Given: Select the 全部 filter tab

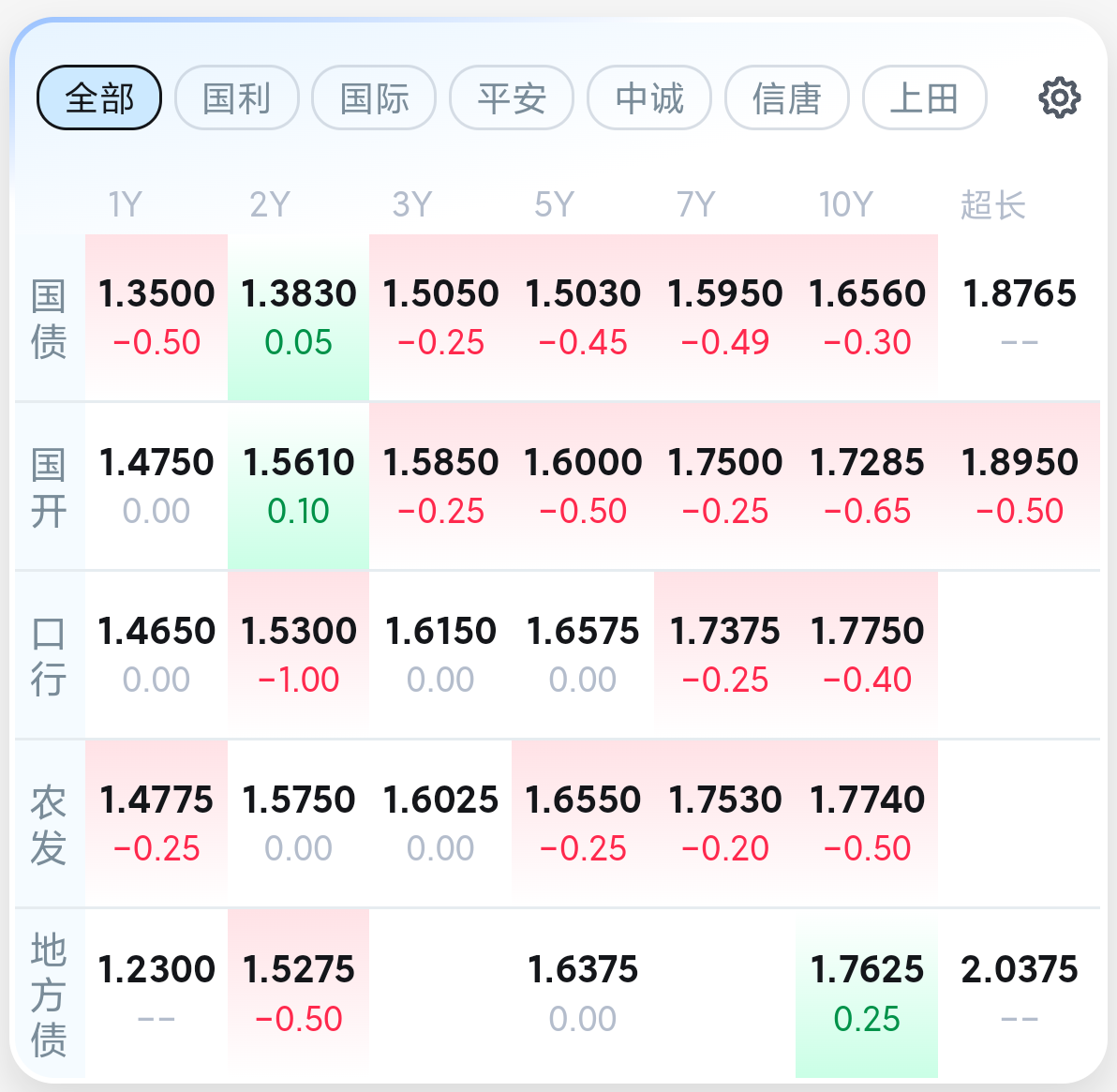Looking at the screenshot, I should coord(99,97).
